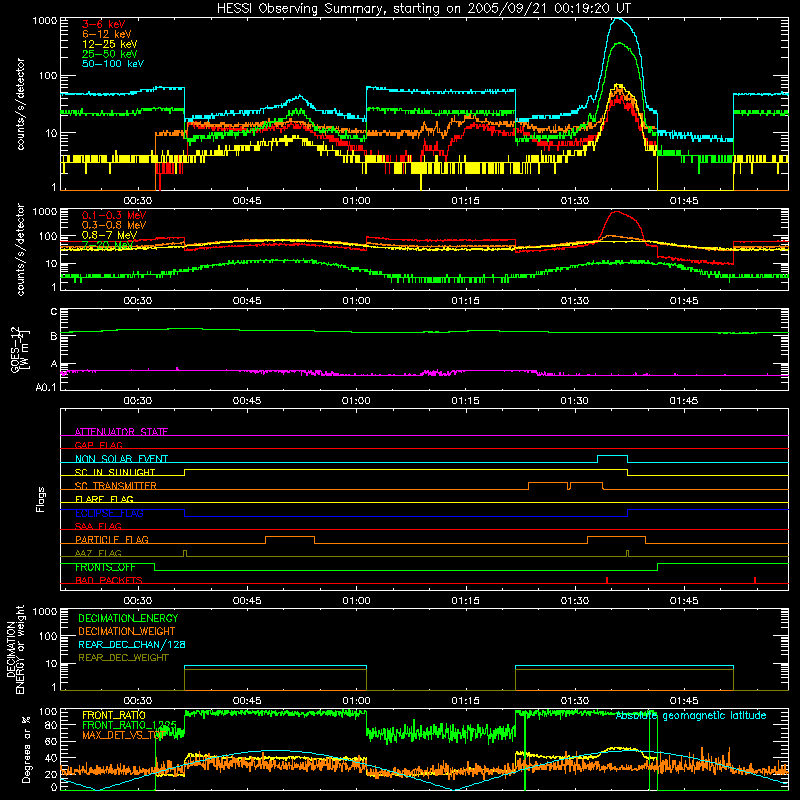This screenshot has width=800, height=800.
Task: Click the '0.8-7 MeV' legend label
Action: point(109,235)
